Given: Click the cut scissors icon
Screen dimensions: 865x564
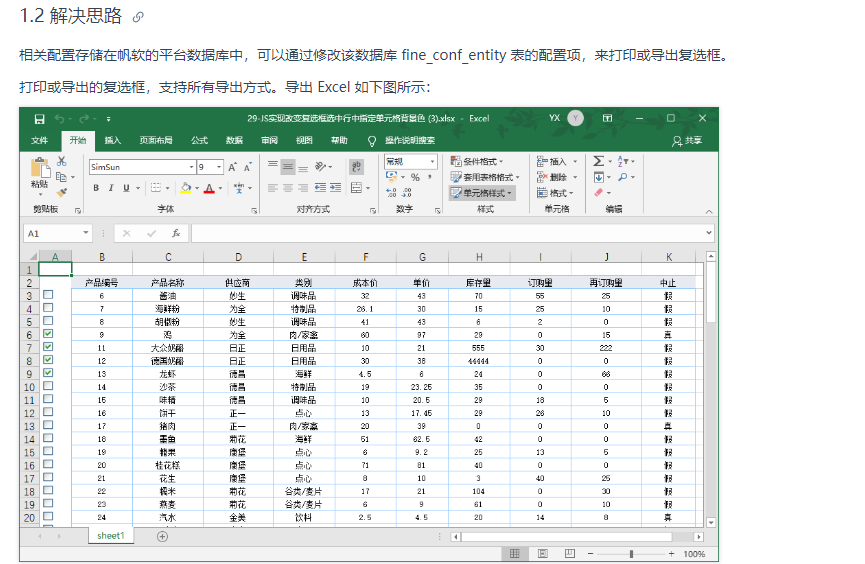Looking at the screenshot, I should click(62, 161).
